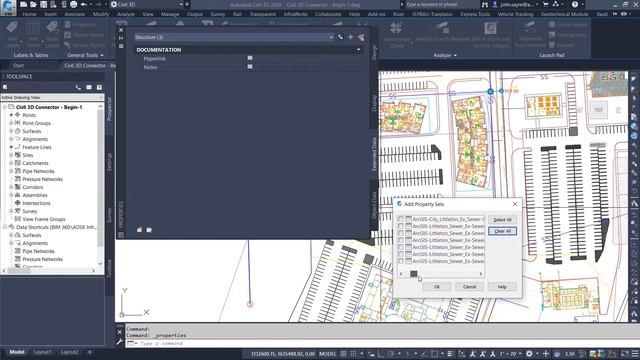Image resolution: width=640 pixels, height=360 pixels.
Task: Click Select All in Add Property Sets dialog
Action: [x=502, y=220]
